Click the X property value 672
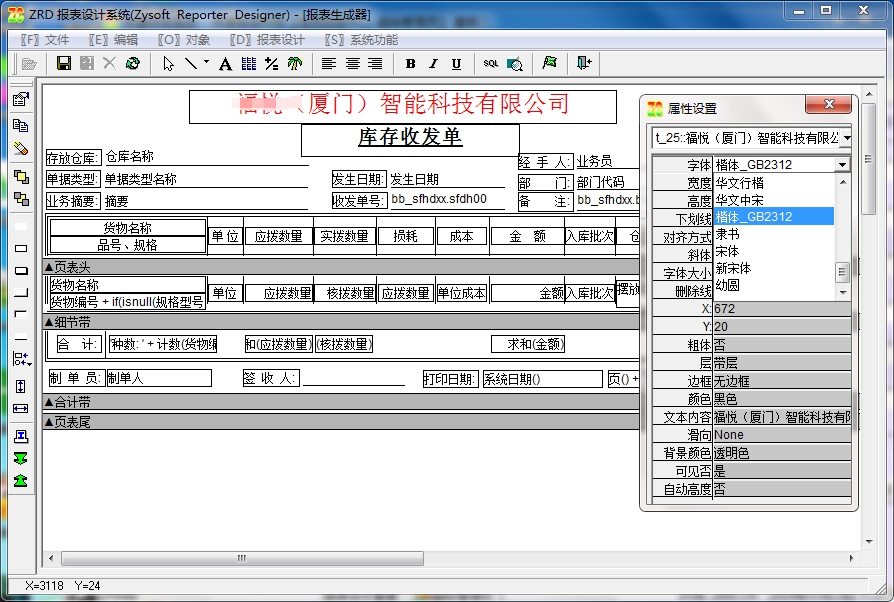 tap(782, 309)
